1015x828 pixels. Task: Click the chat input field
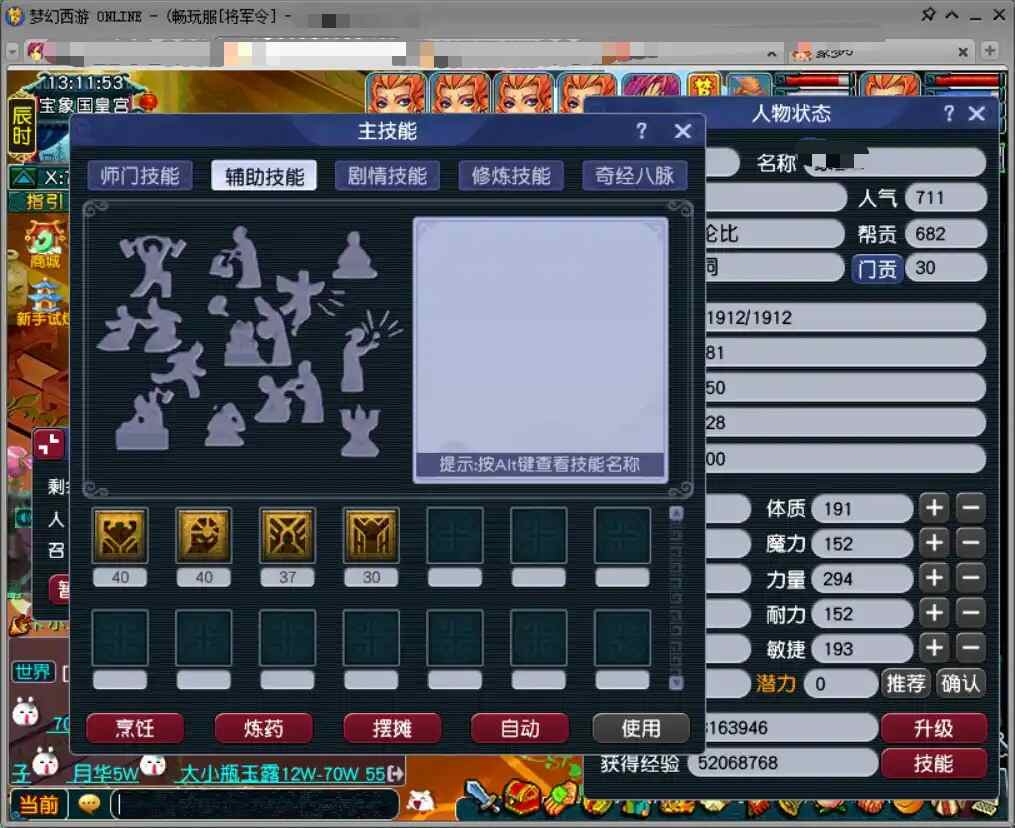256,804
